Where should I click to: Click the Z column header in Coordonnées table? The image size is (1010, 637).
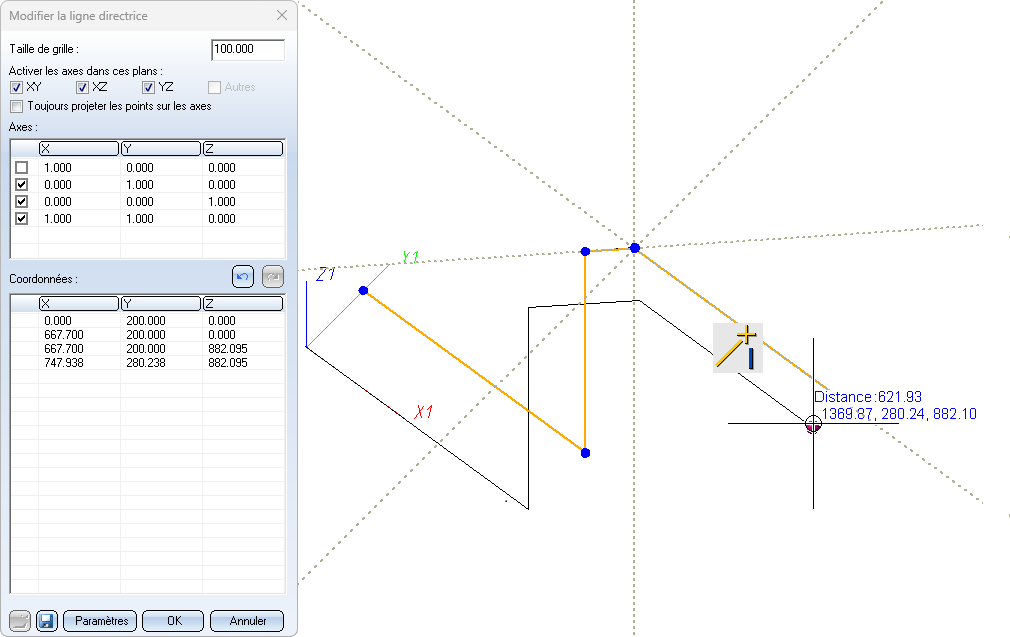(x=242, y=303)
